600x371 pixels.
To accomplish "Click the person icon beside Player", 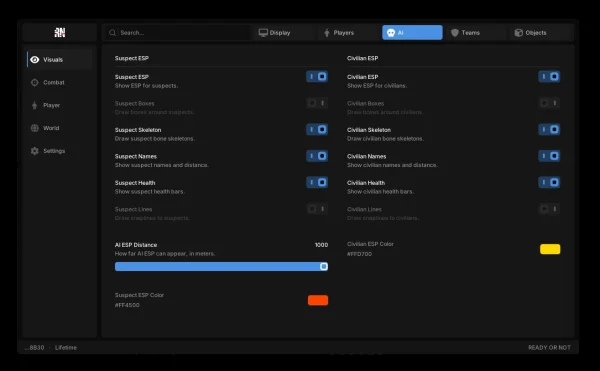I will click(x=34, y=106).
